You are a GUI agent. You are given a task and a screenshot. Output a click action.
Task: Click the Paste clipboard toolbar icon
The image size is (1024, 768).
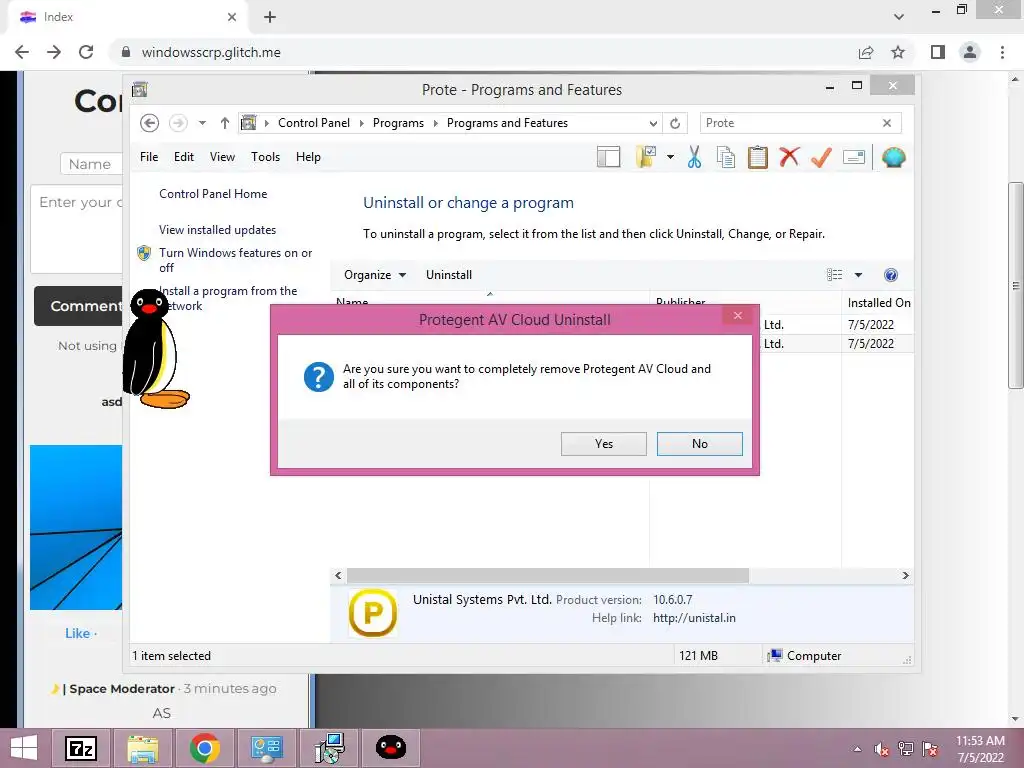click(x=758, y=157)
